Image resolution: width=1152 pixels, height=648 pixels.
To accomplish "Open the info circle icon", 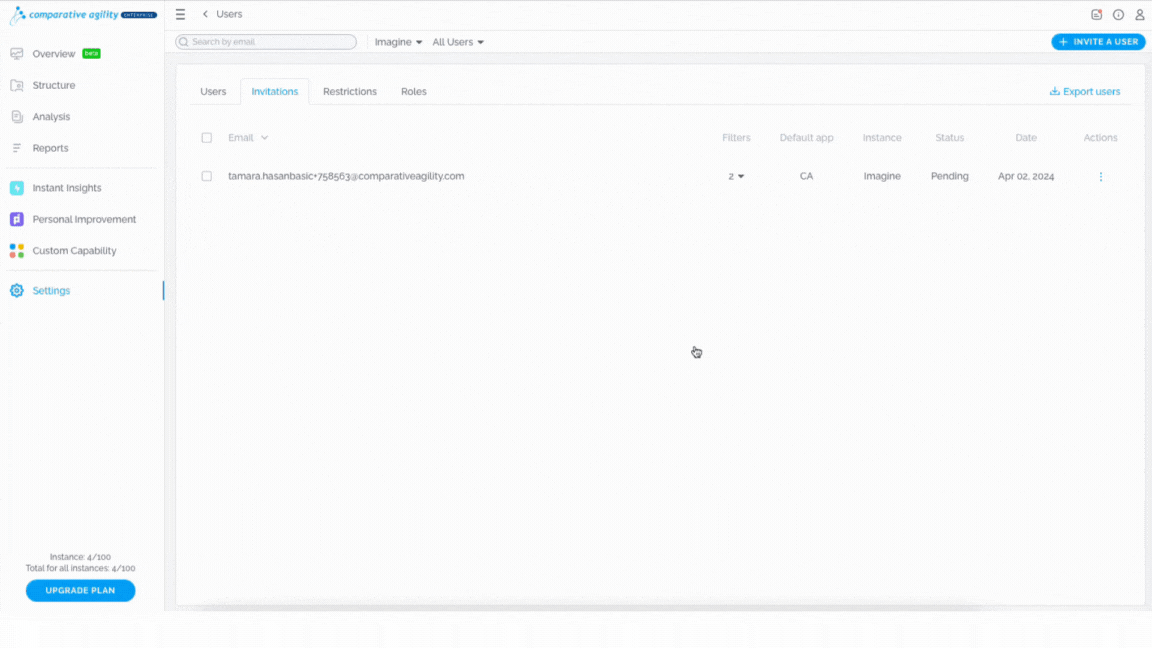I will (1118, 14).
